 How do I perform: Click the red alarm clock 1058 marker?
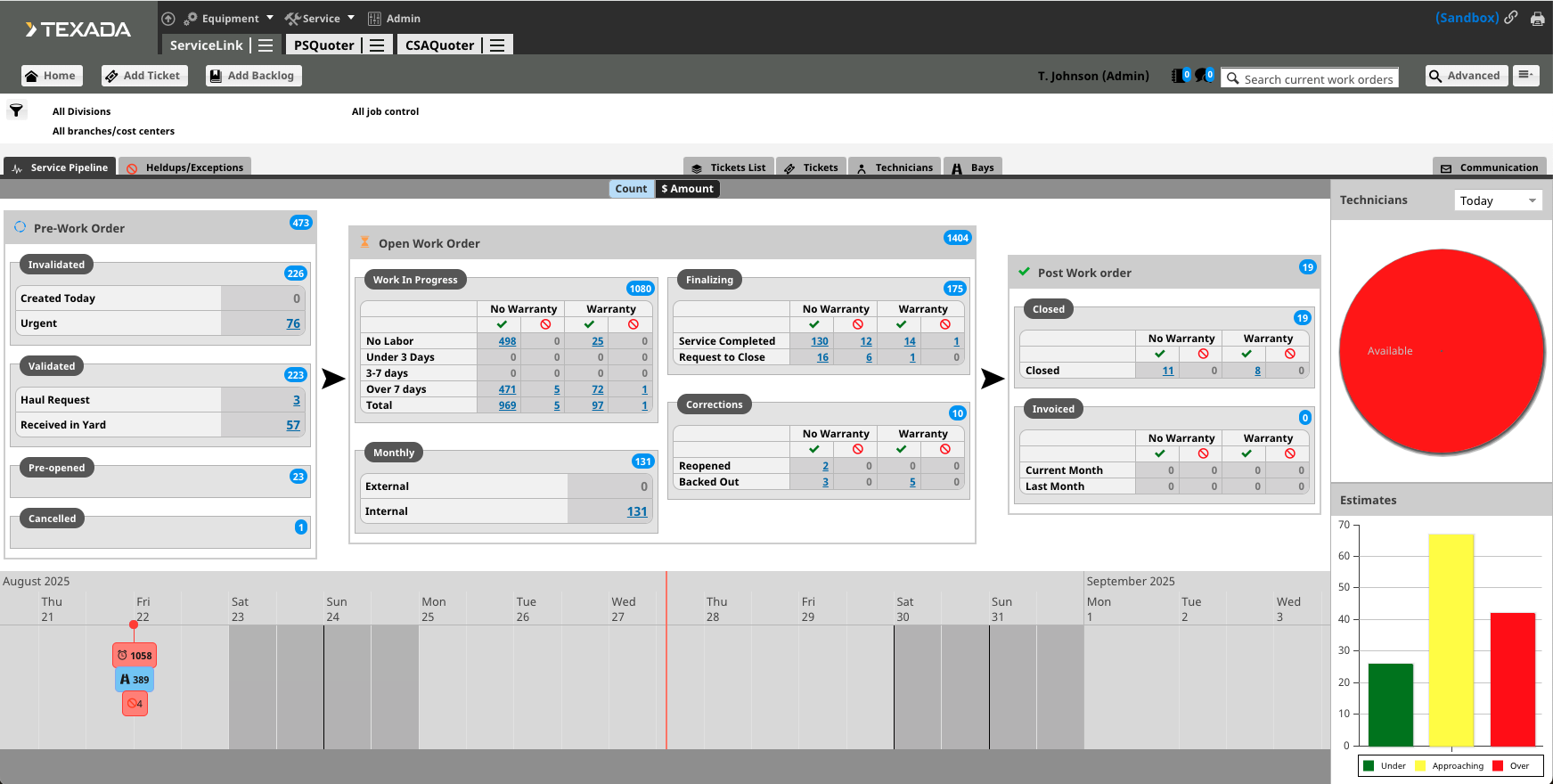pyautogui.click(x=135, y=656)
